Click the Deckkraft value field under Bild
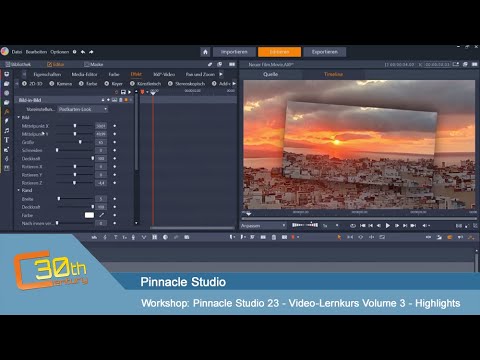Screen dimensions: 480x360 click(101, 159)
